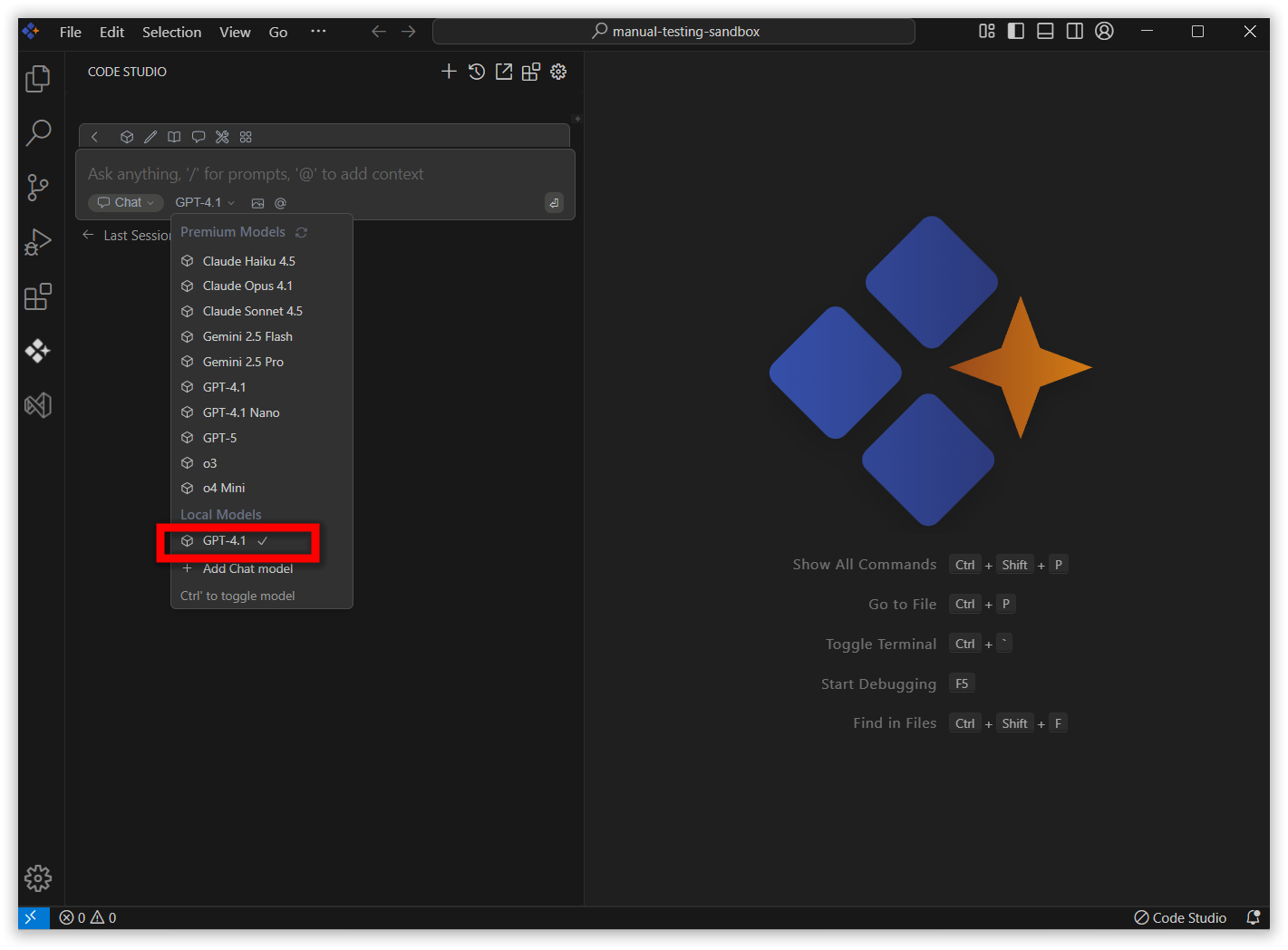
Task: Click the @ add context icon
Action: click(280, 203)
